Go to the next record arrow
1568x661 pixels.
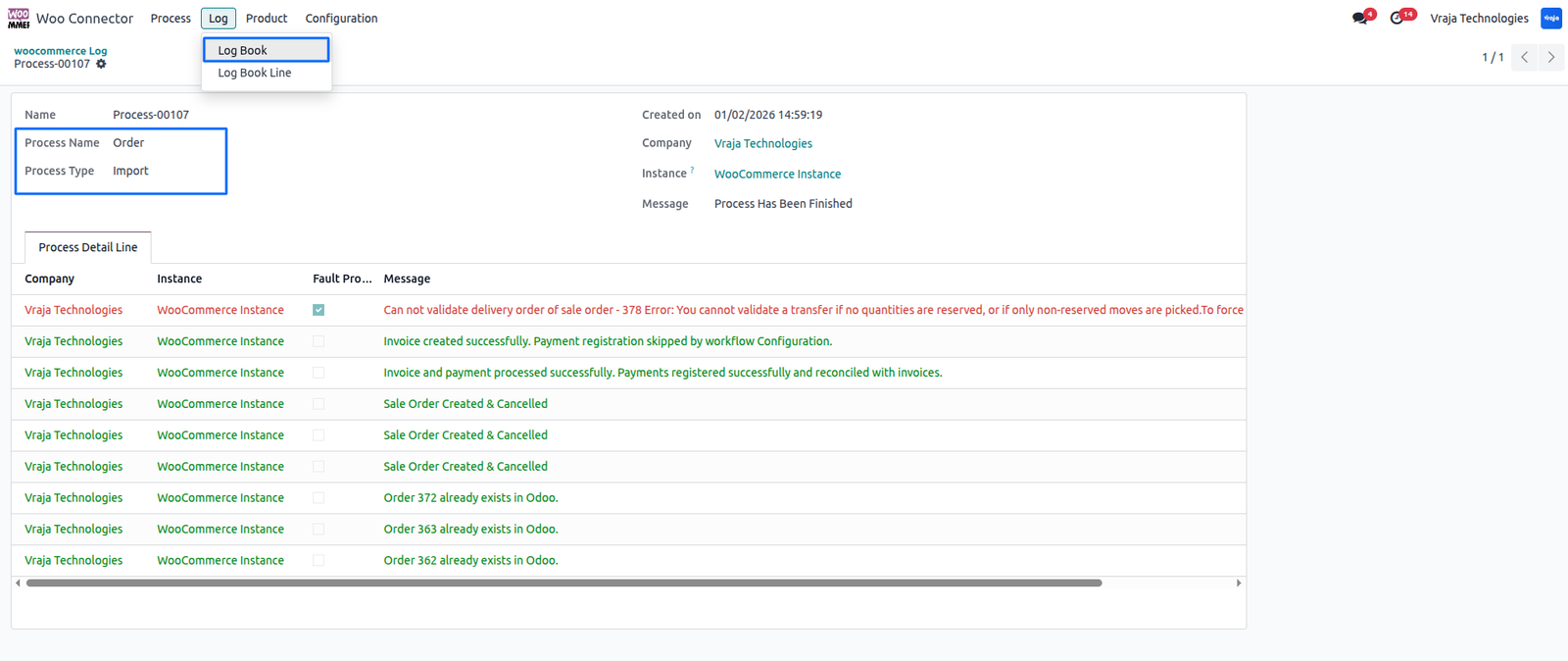pos(1551,57)
